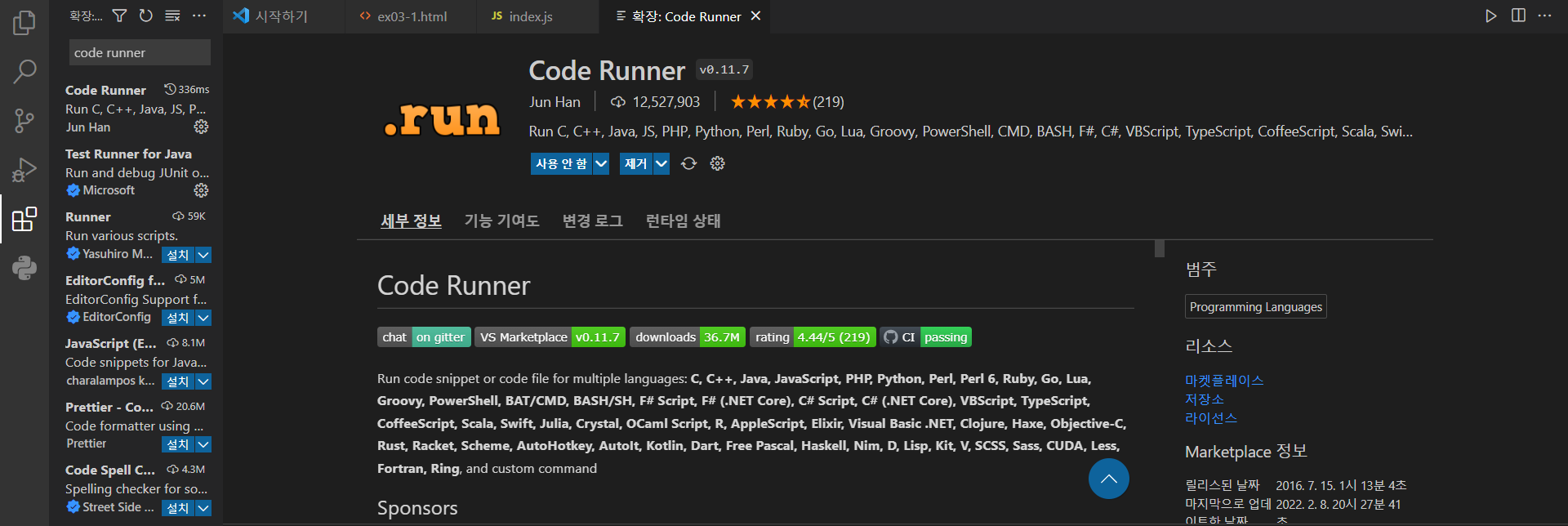The height and width of the screenshot is (526, 1568).
Task: Run code with the play icon
Action: tap(1491, 16)
